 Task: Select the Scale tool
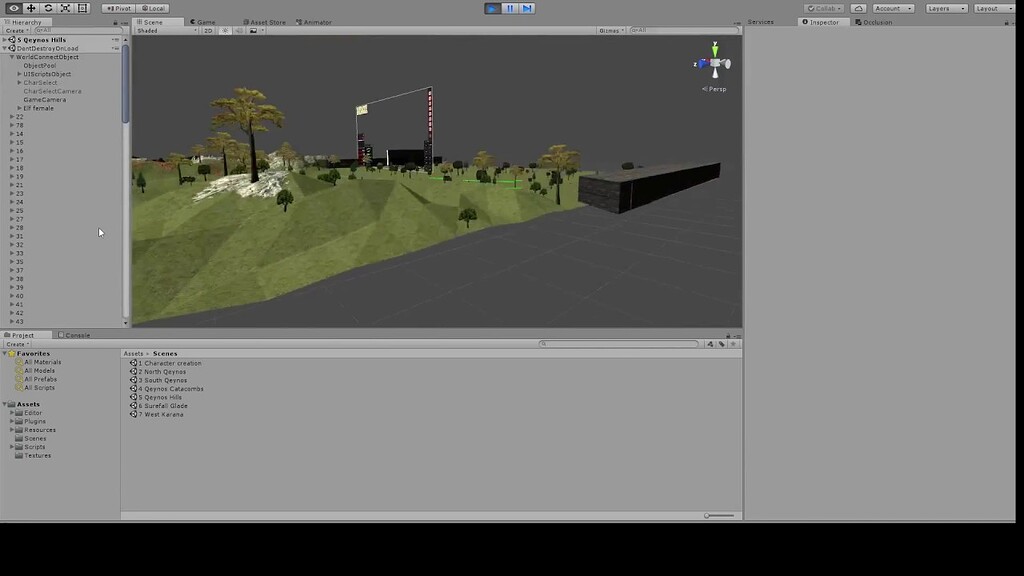pos(64,8)
